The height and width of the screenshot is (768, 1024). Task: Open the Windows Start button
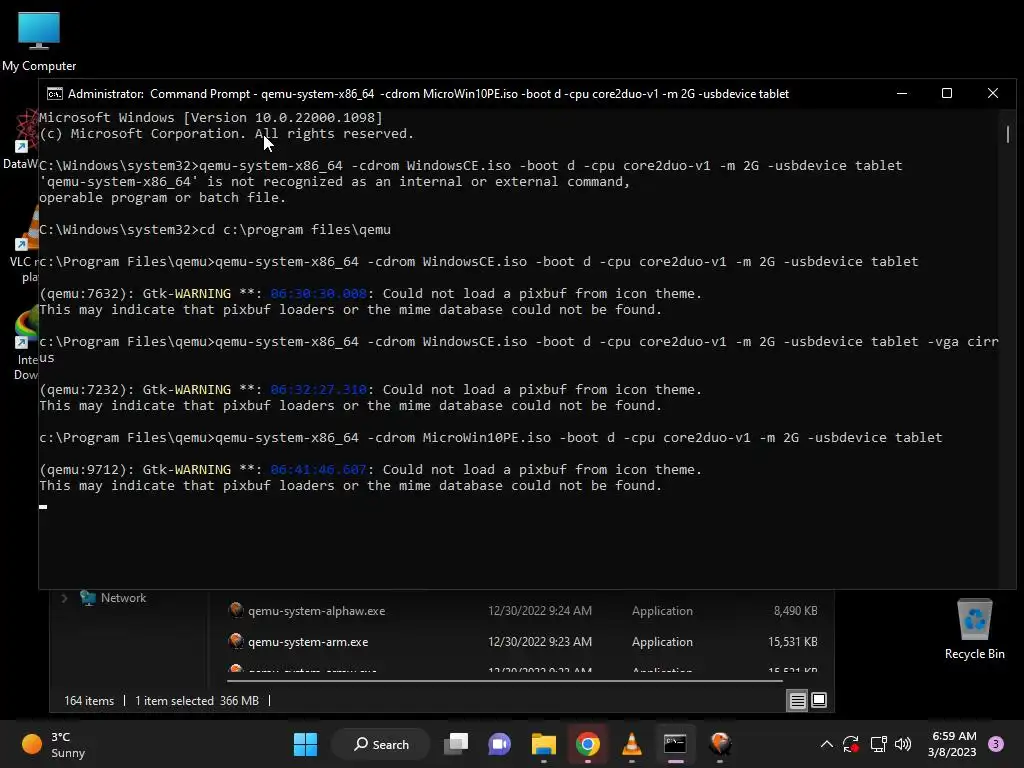click(x=305, y=744)
